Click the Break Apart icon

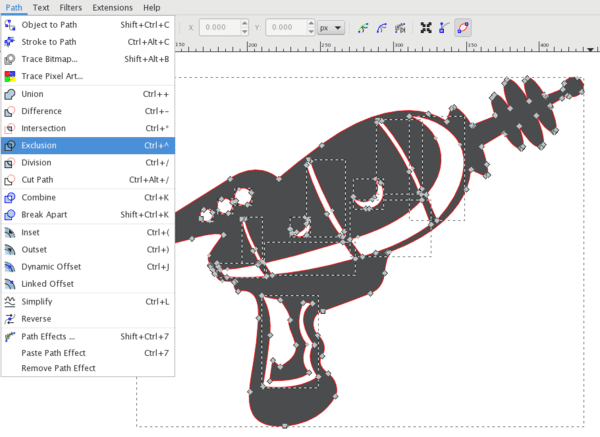tap(10, 215)
